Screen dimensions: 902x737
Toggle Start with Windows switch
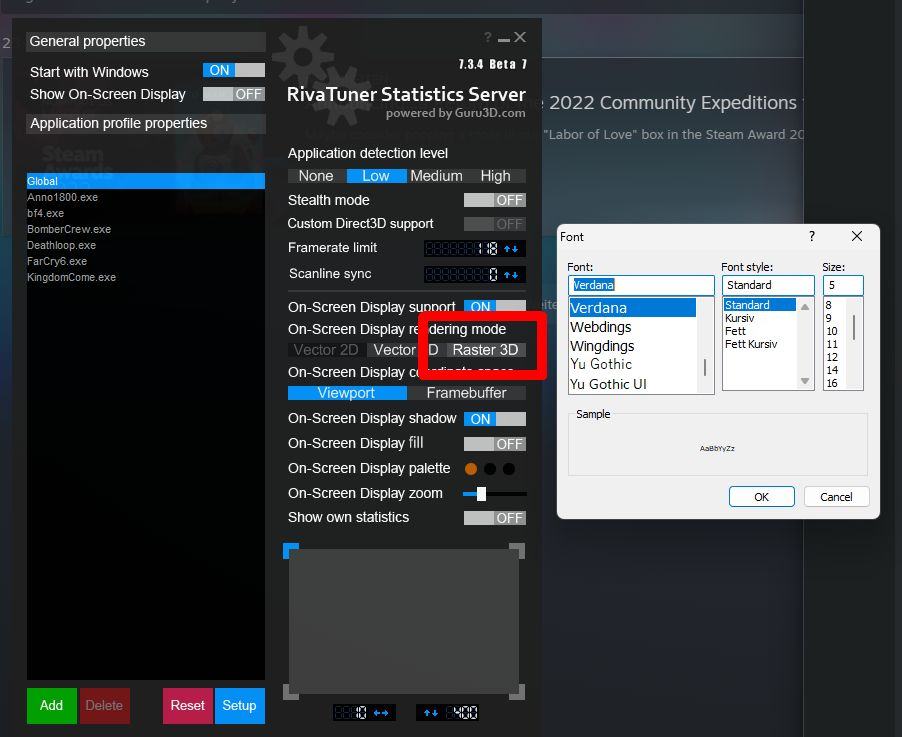coord(234,70)
